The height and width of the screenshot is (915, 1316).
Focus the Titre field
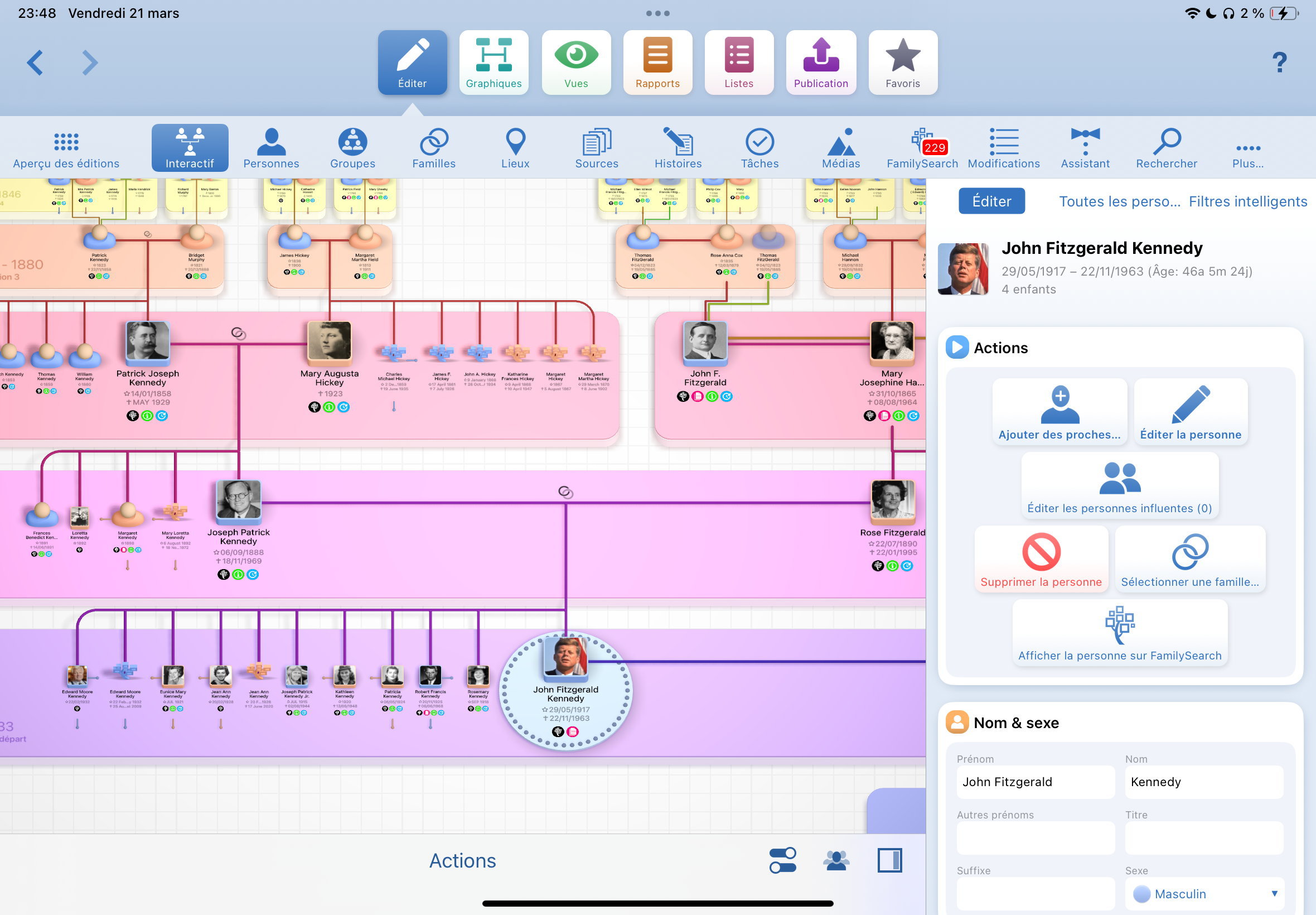(1204, 837)
